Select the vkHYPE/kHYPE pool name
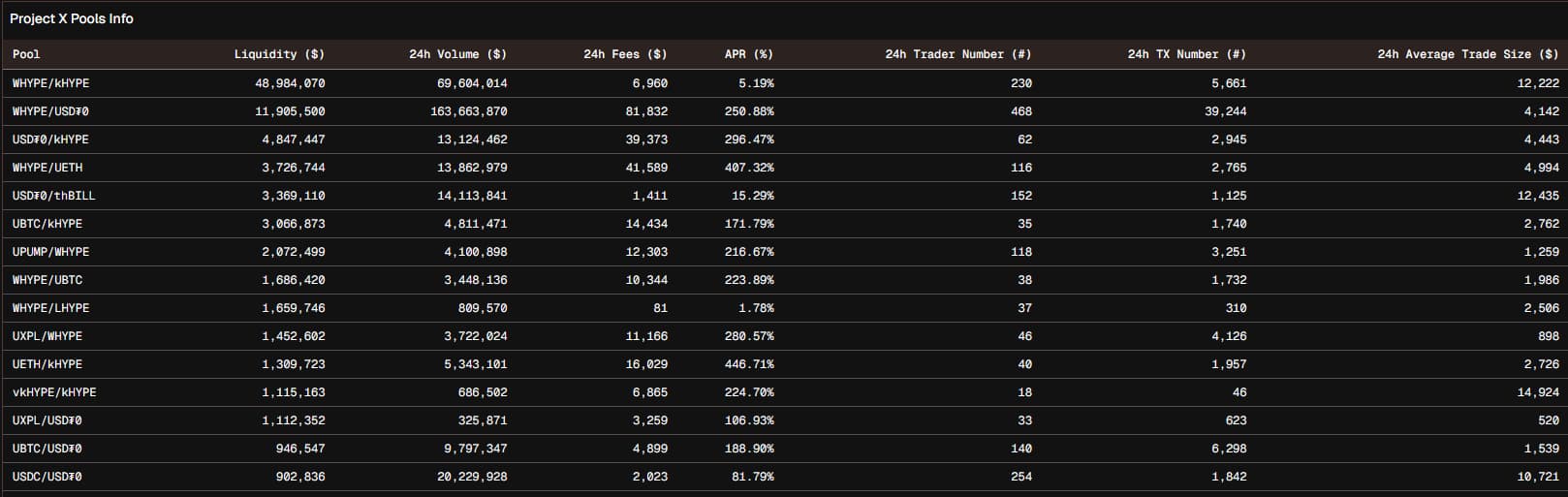The width and height of the screenshot is (1568, 497). (x=54, y=392)
